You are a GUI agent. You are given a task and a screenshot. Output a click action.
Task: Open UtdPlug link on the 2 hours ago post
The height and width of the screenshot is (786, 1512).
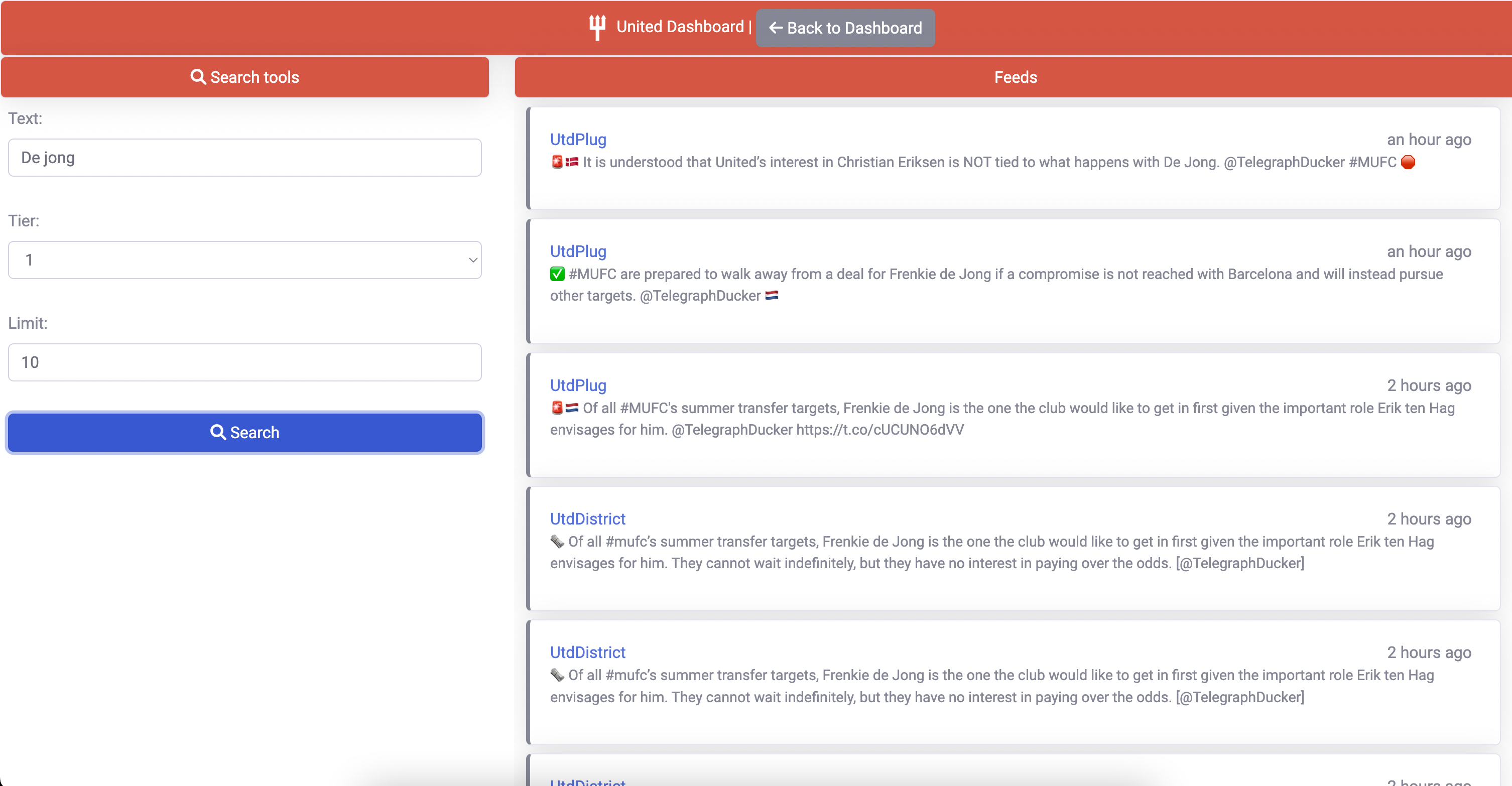578,385
